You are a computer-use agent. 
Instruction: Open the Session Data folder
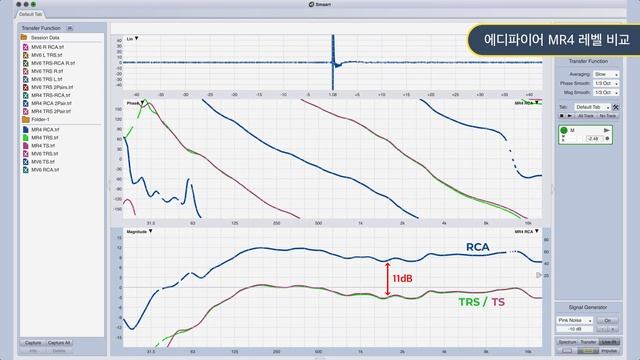[24, 37]
